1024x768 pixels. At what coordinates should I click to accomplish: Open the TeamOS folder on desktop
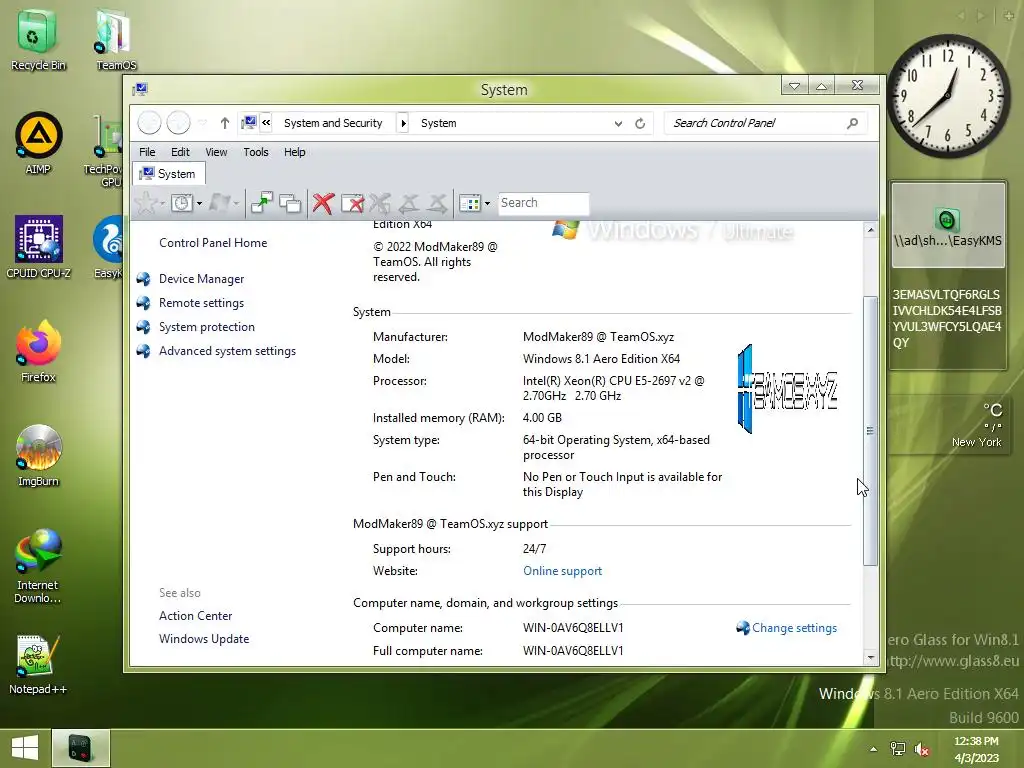point(116,40)
